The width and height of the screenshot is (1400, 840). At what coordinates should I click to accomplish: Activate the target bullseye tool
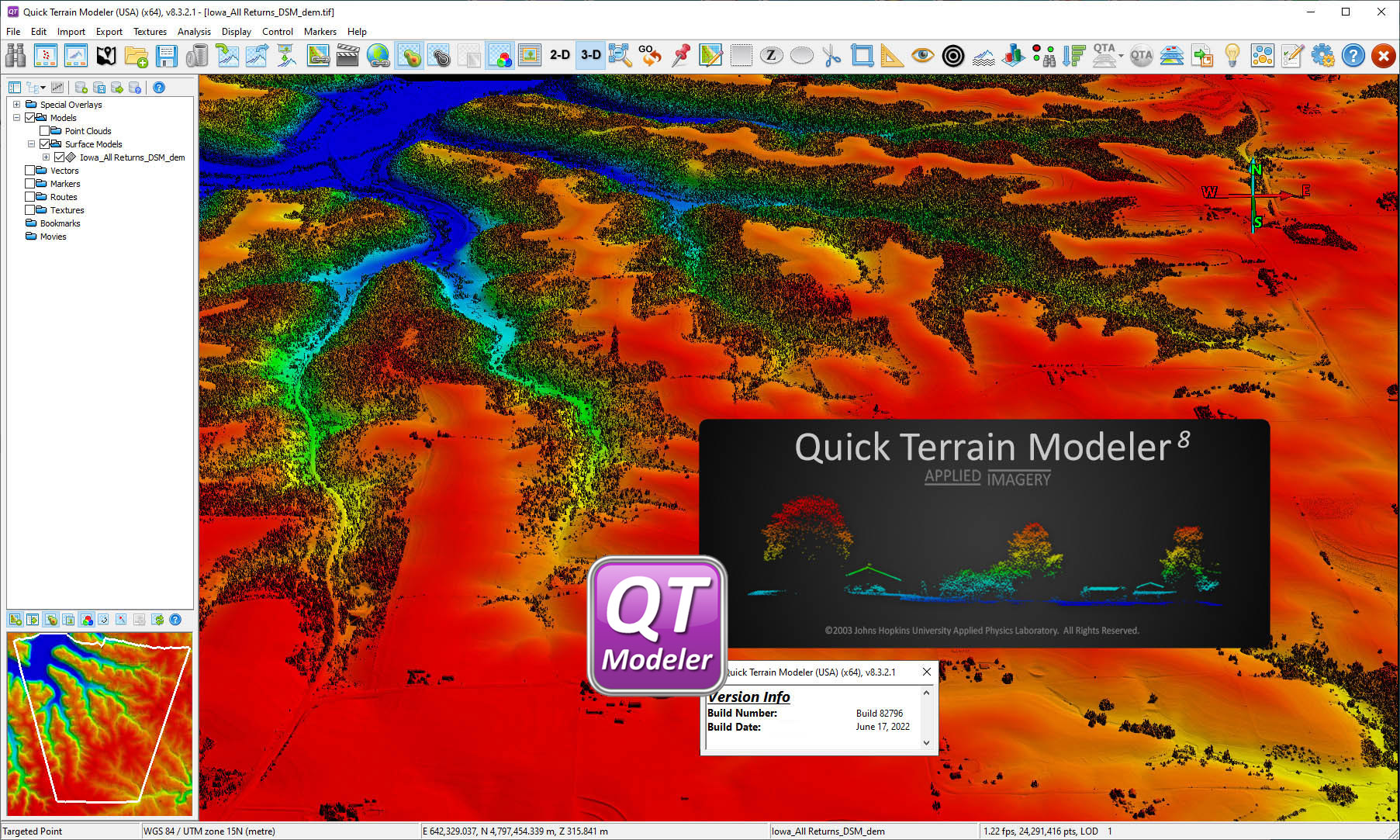[951, 55]
